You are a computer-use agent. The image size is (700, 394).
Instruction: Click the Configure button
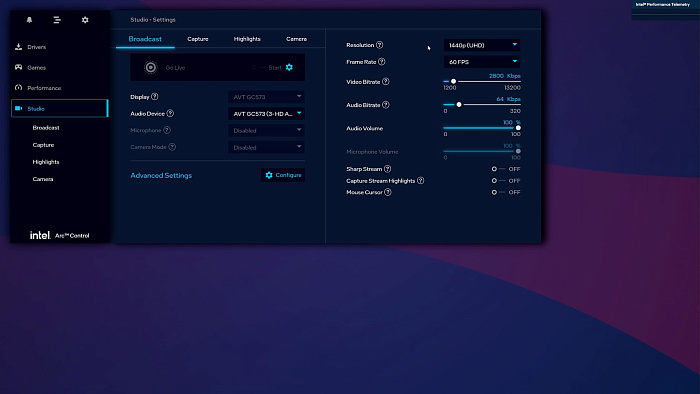pyautogui.click(x=283, y=175)
